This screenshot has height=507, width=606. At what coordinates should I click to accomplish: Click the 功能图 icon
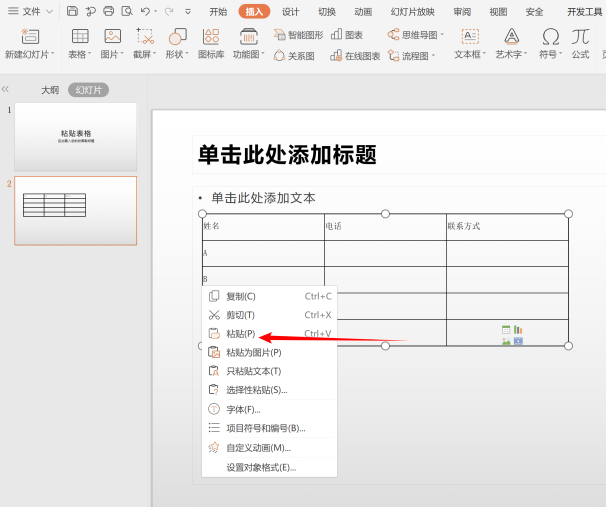[249, 36]
